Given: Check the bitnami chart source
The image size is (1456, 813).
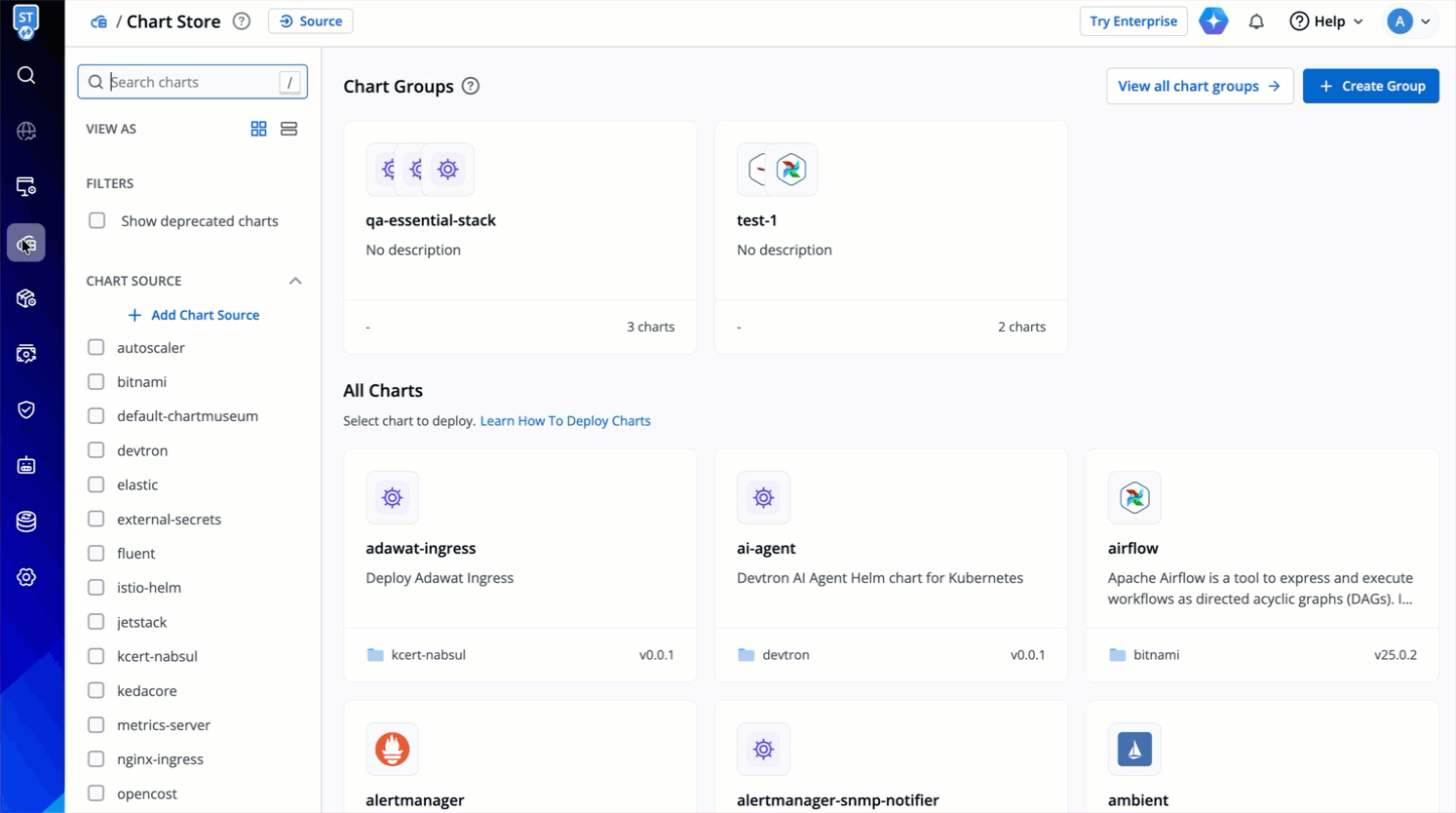Looking at the screenshot, I should 96,382.
